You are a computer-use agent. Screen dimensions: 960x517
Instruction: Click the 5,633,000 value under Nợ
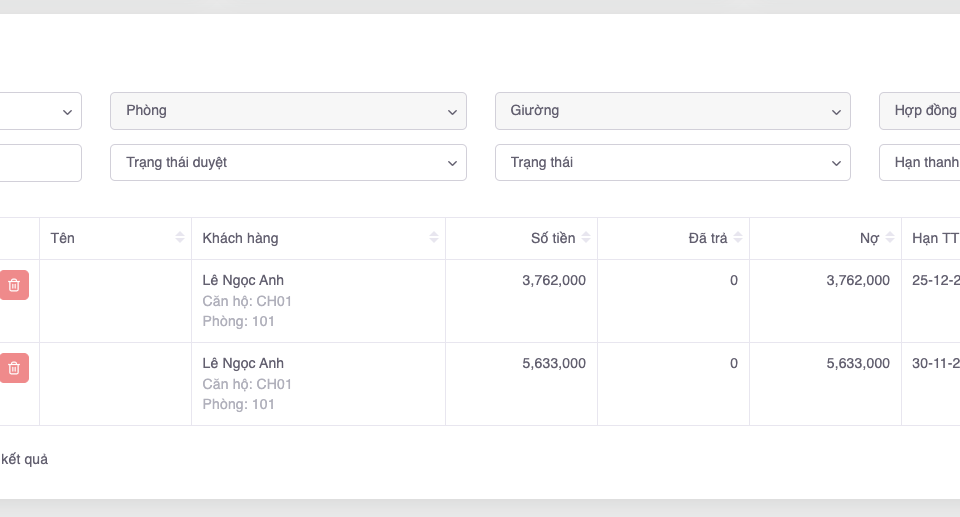click(x=858, y=363)
